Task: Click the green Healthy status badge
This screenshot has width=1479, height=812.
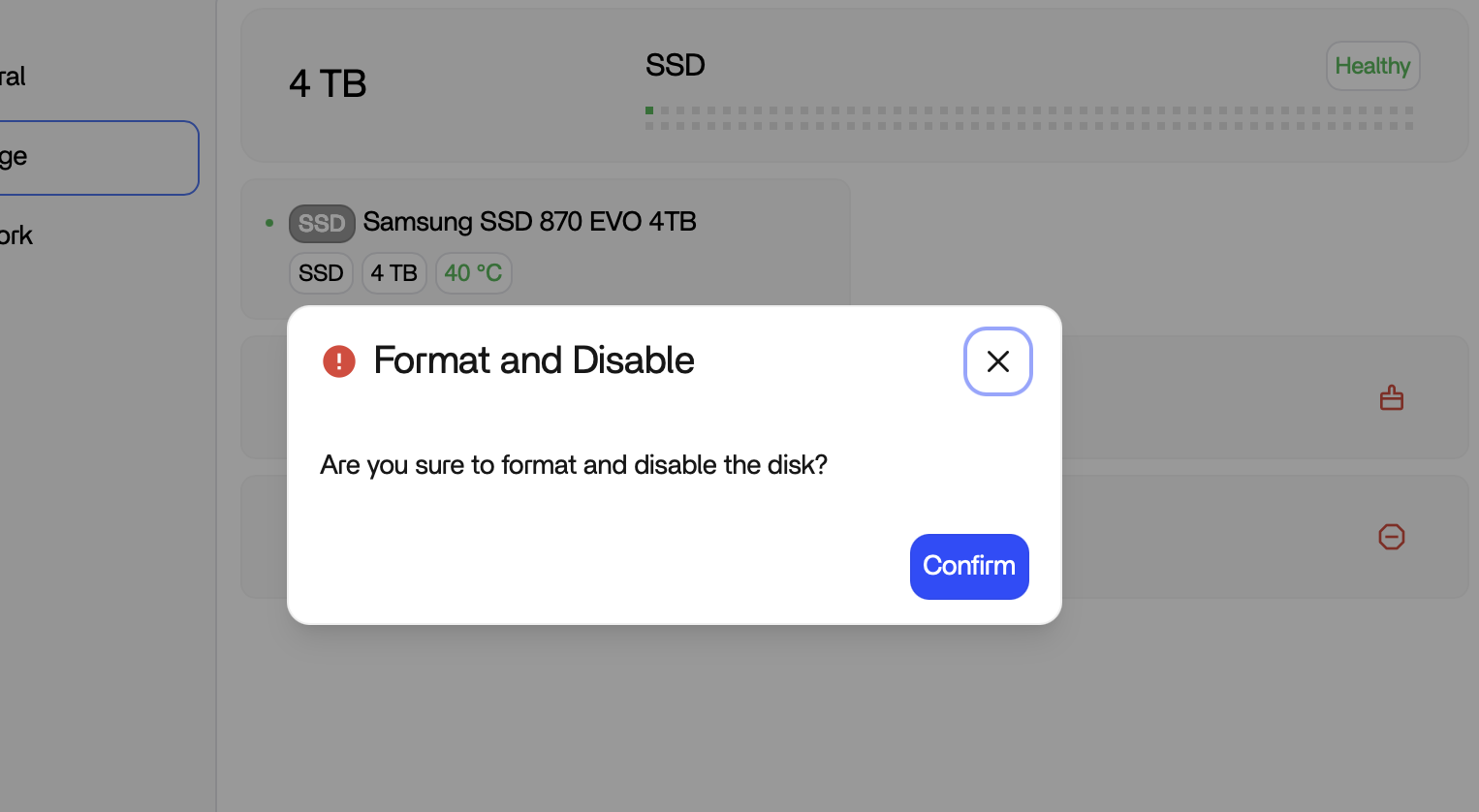Action: coord(1371,66)
